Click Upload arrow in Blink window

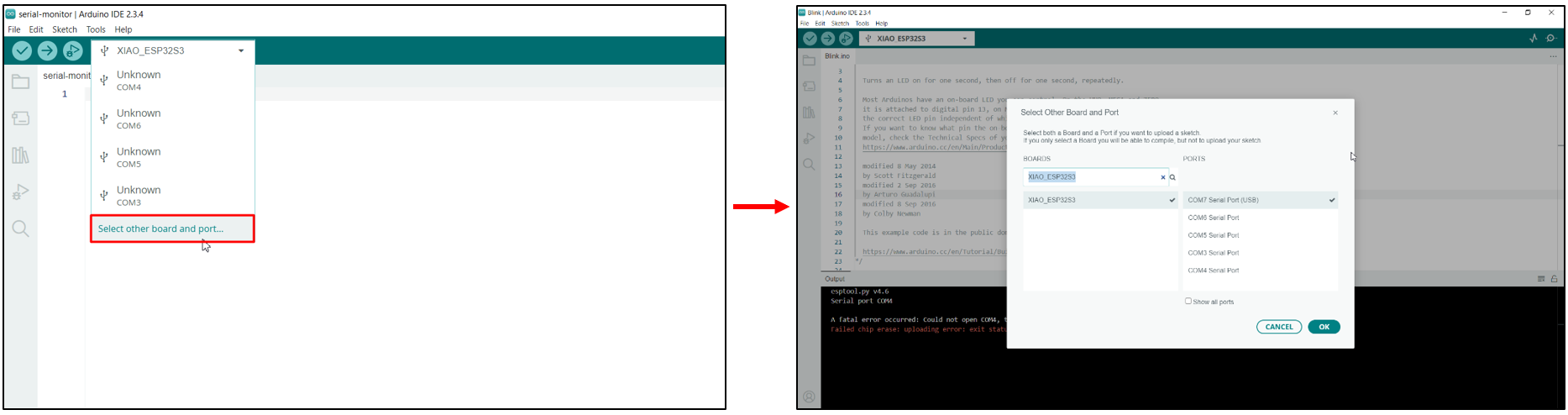(x=827, y=39)
